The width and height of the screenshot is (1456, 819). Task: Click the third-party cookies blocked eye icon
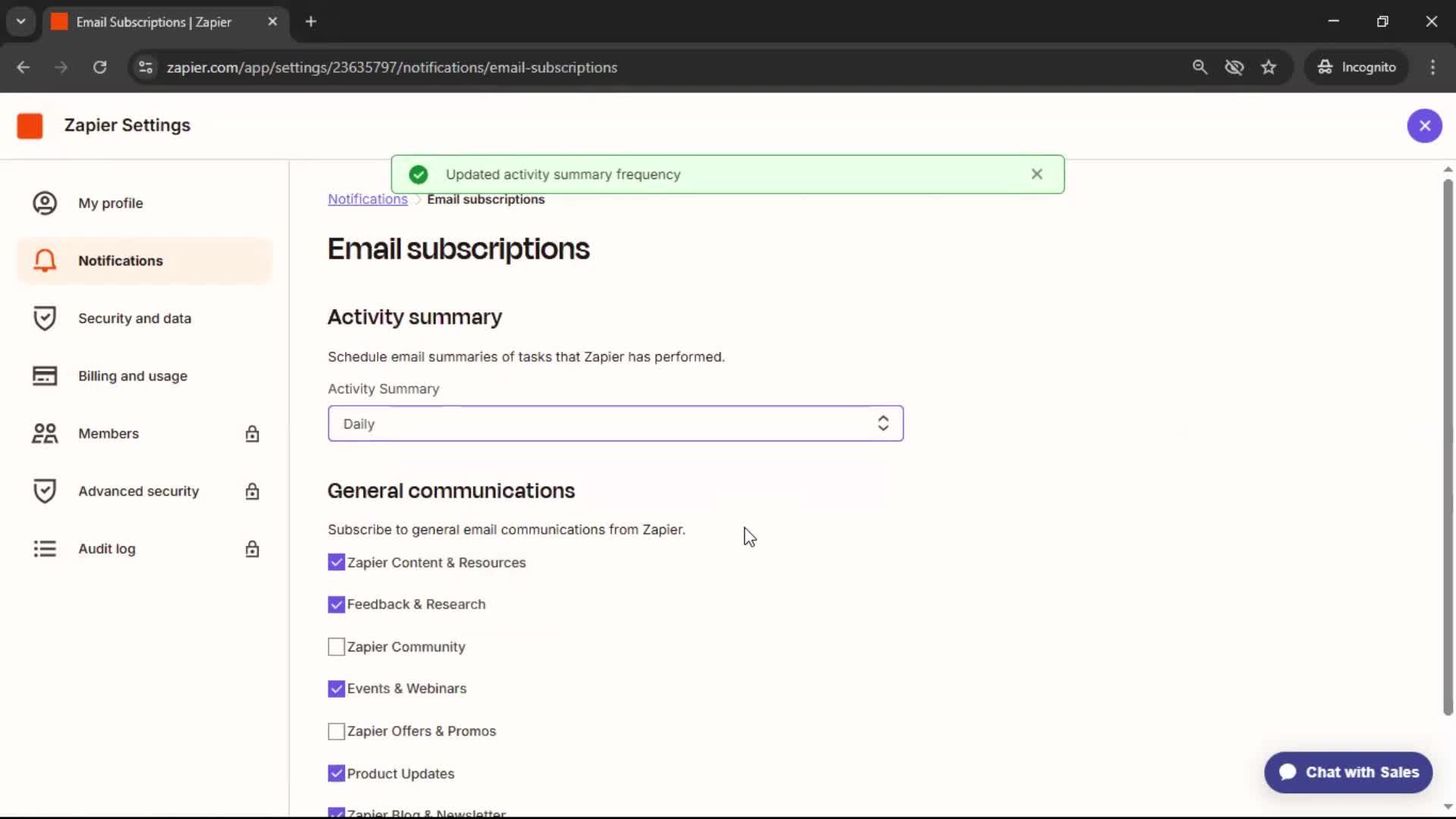point(1234,67)
